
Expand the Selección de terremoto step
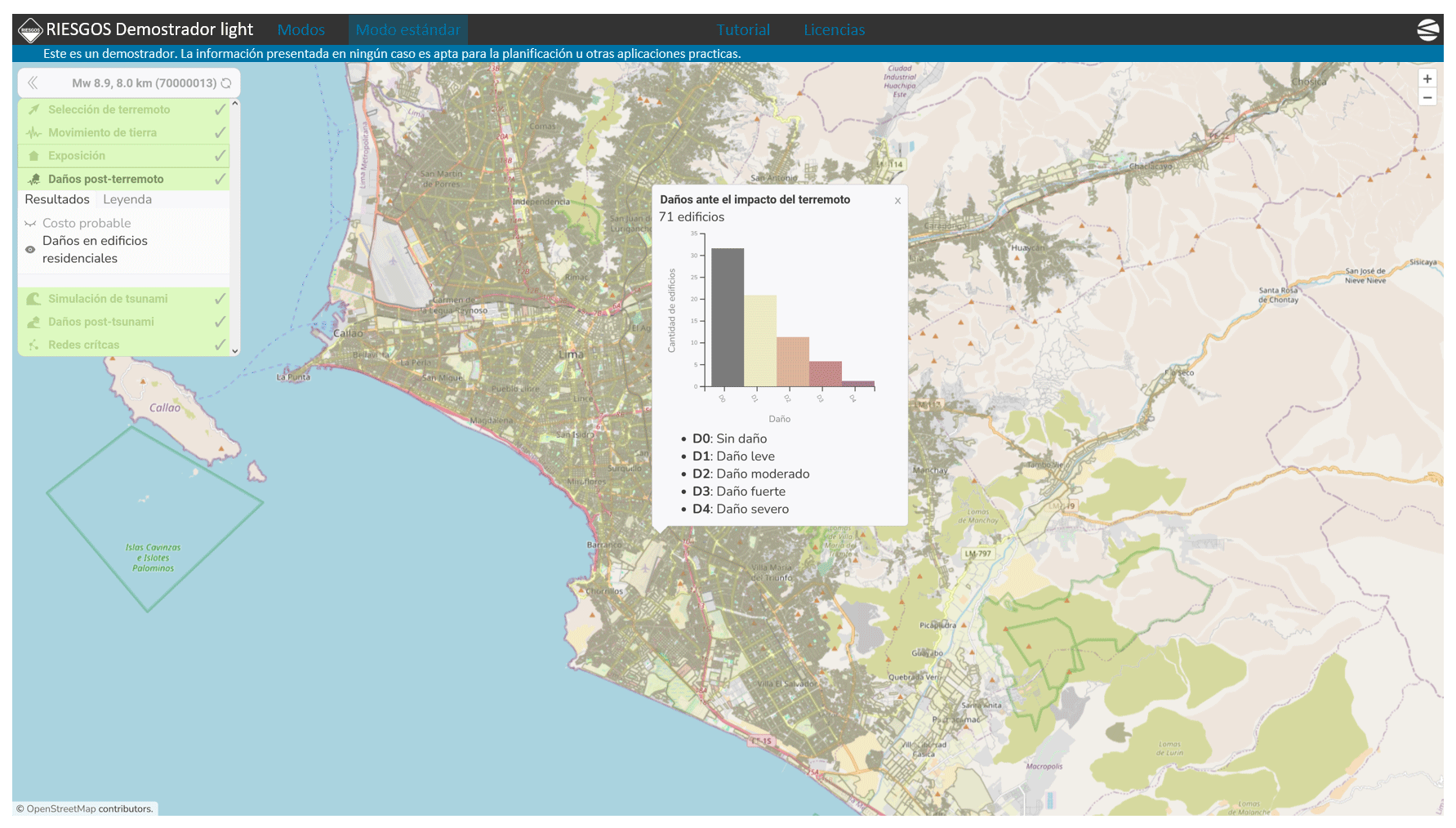click(x=109, y=109)
